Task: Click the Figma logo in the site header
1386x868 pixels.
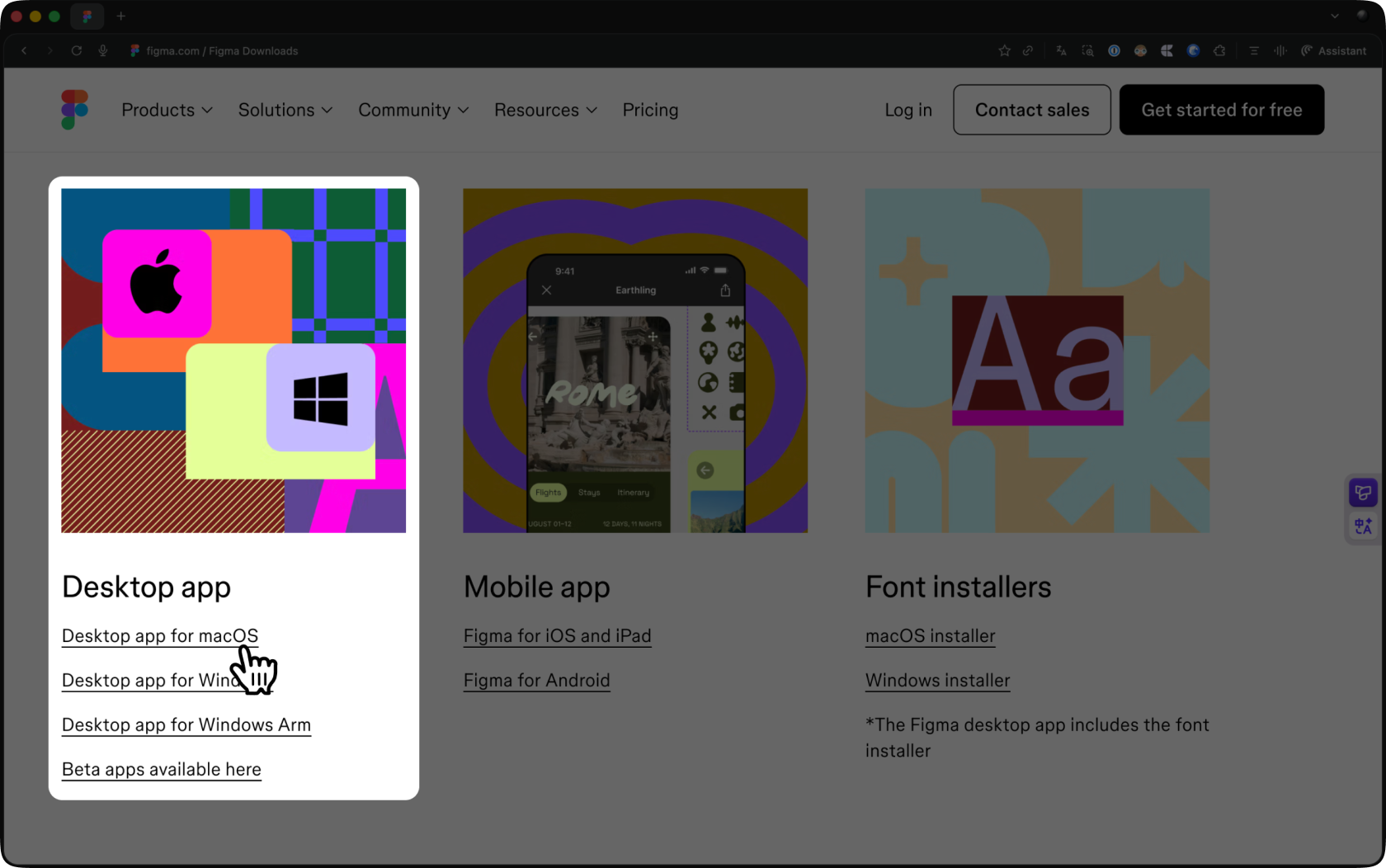Action: click(x=74, y=110)
